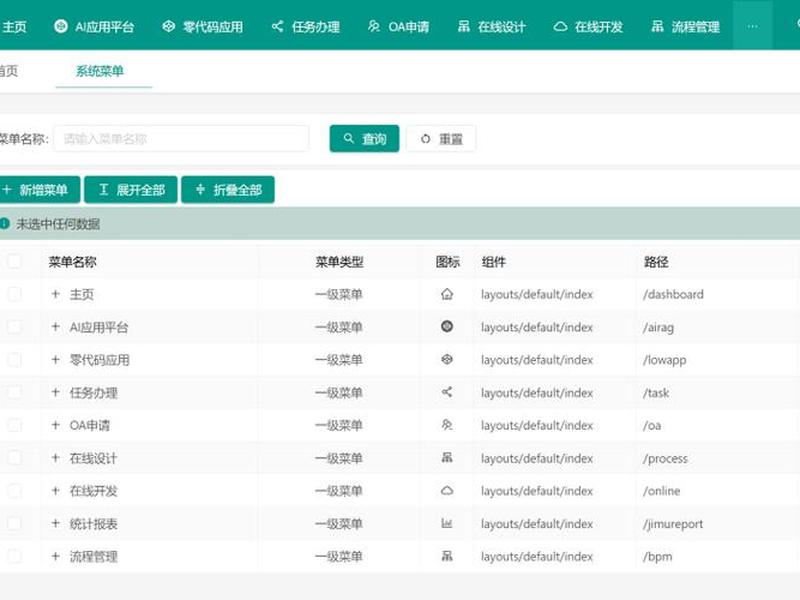Check the checkbox for 在线设计 row
Image resolution: width=800 pixels, height=600 pixels.
(14, 458)
